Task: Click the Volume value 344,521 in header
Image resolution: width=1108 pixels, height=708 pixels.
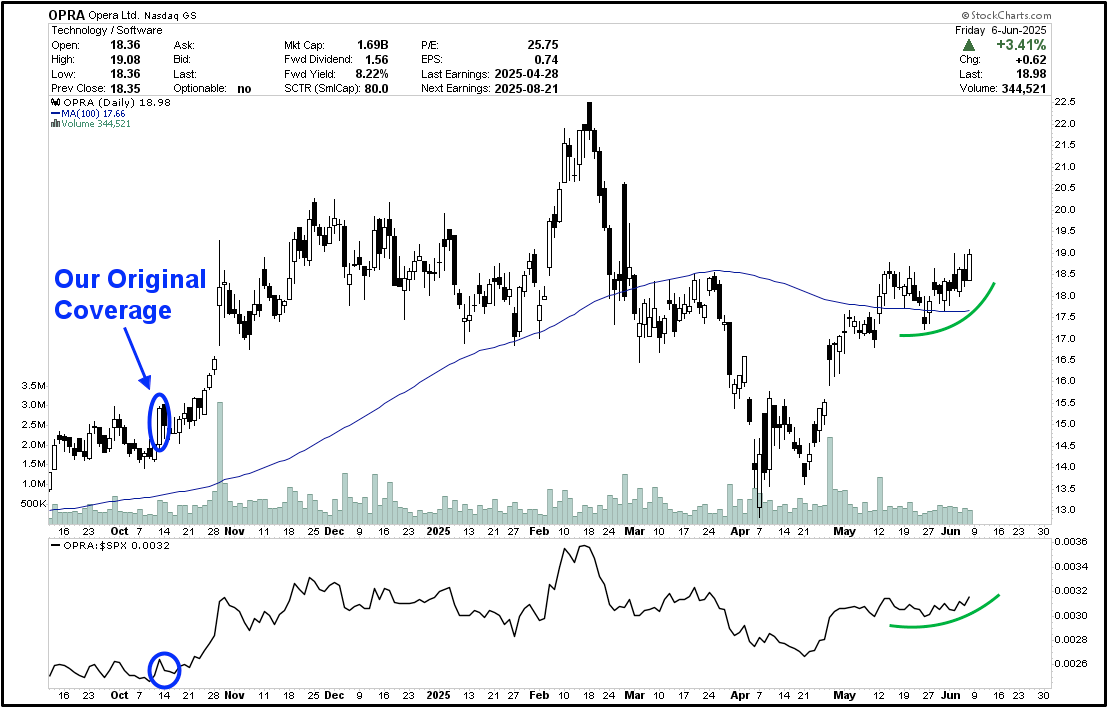Action: (x=1023, y=89)
